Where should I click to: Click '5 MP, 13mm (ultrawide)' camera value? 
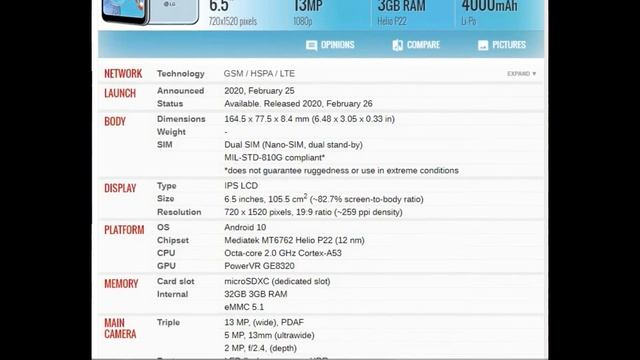(269, 336)
